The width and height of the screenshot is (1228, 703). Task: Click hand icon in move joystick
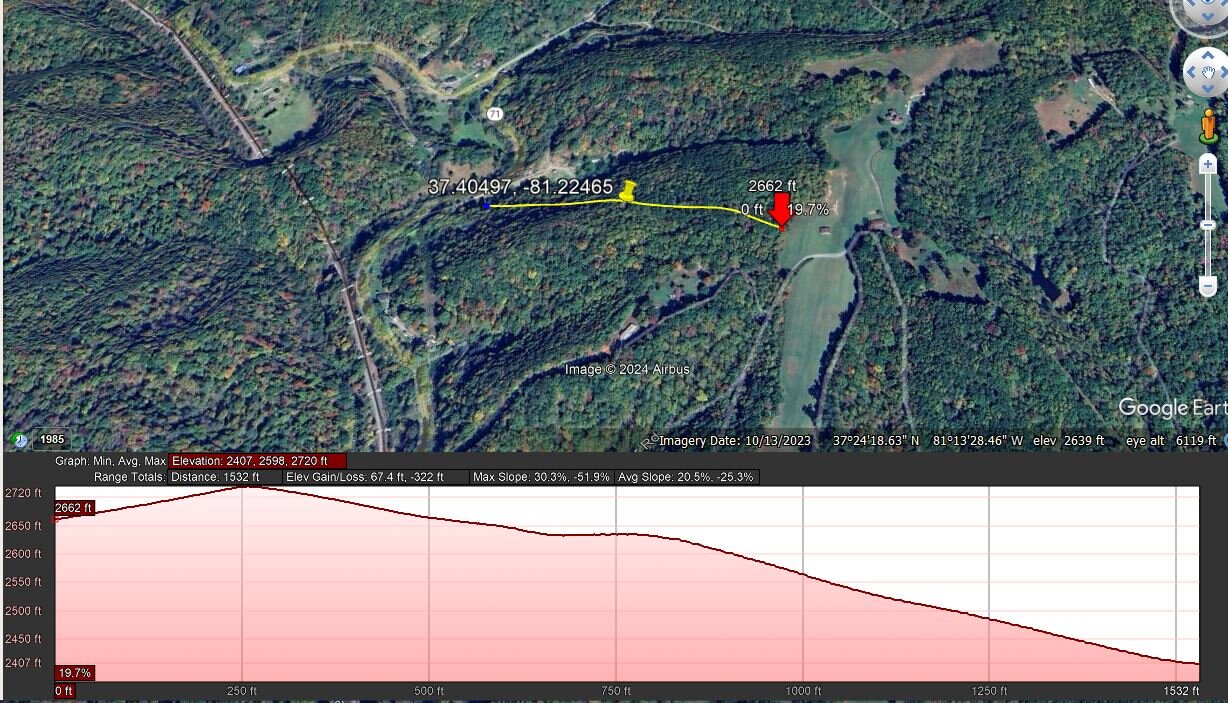[1209, 73]
